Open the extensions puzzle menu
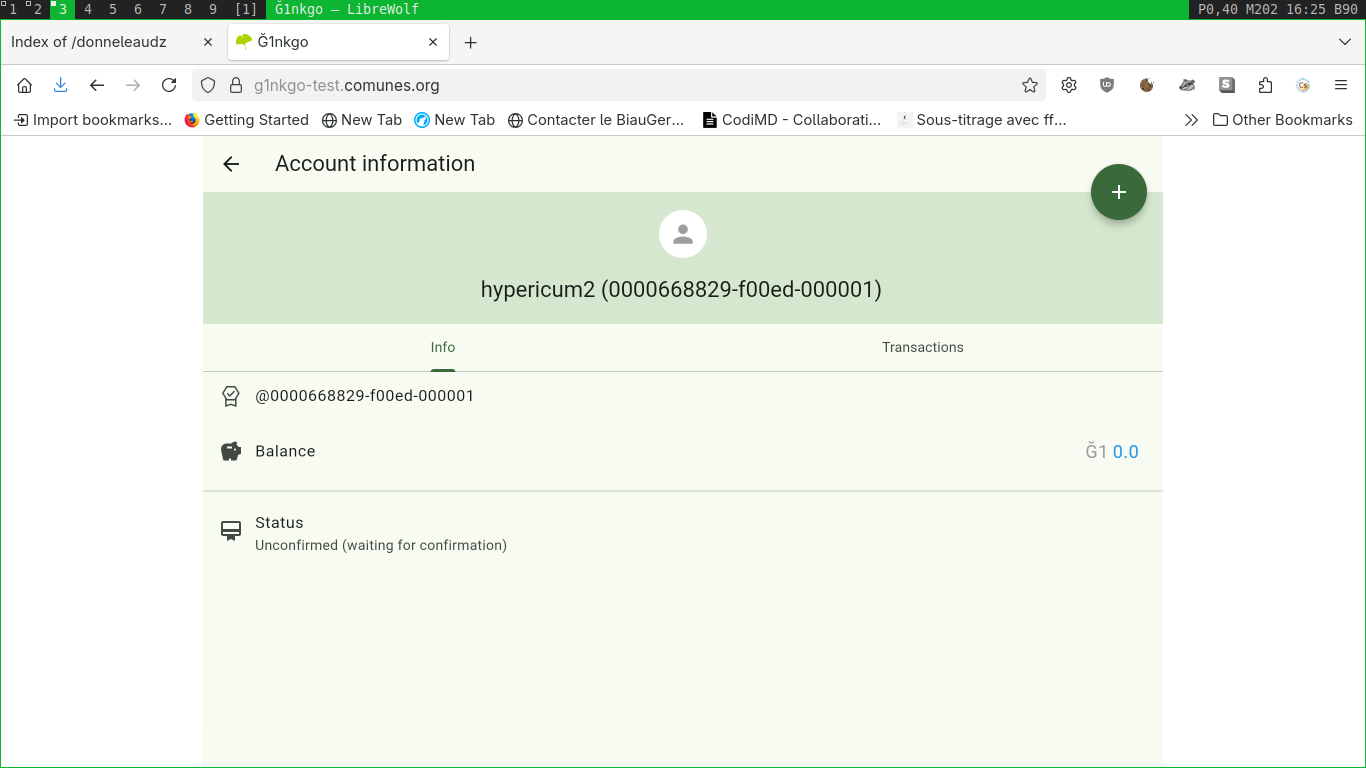Screen dimensions: 1366x768 click(x=1265, y=86)
